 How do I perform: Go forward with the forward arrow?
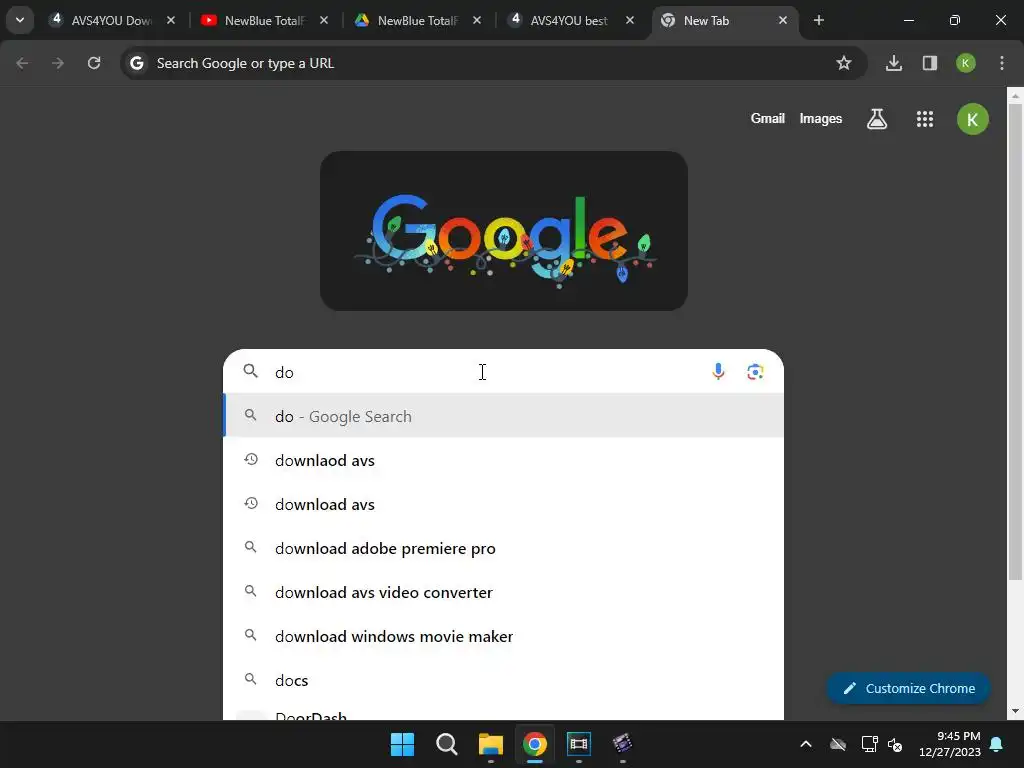tap(58, 63)
